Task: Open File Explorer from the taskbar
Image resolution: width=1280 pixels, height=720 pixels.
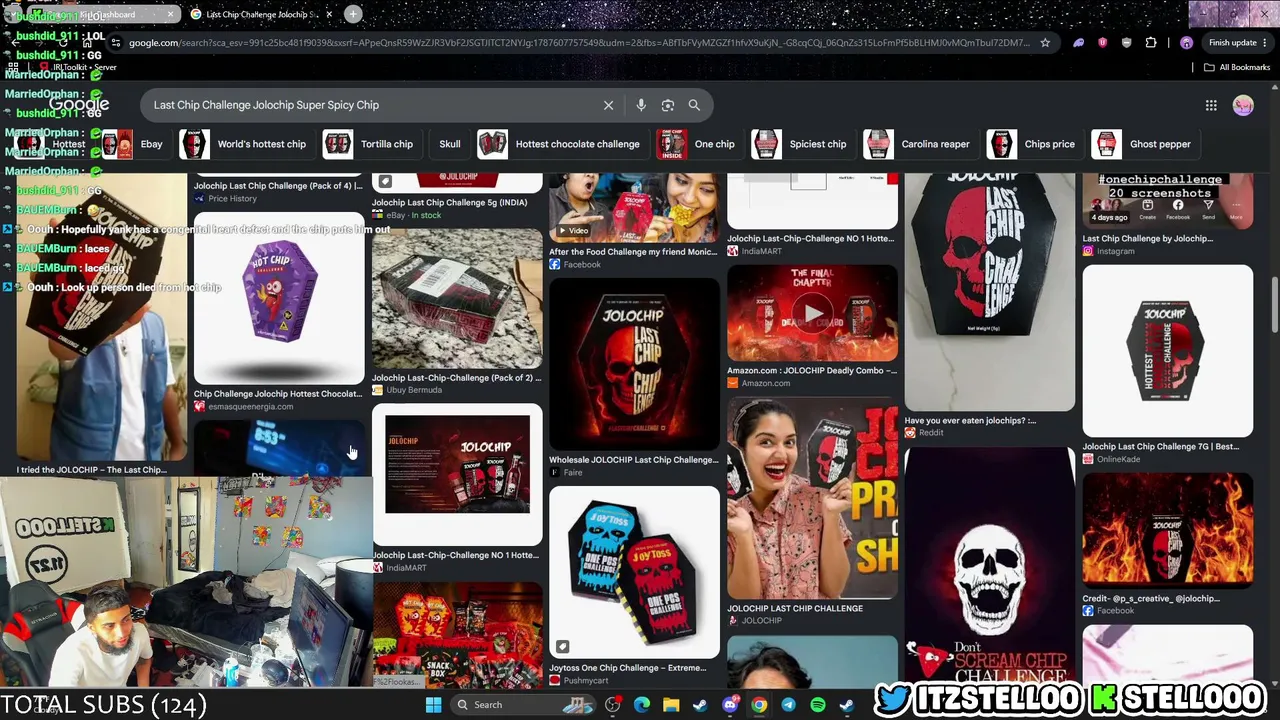Action: [x=671, y=705]
